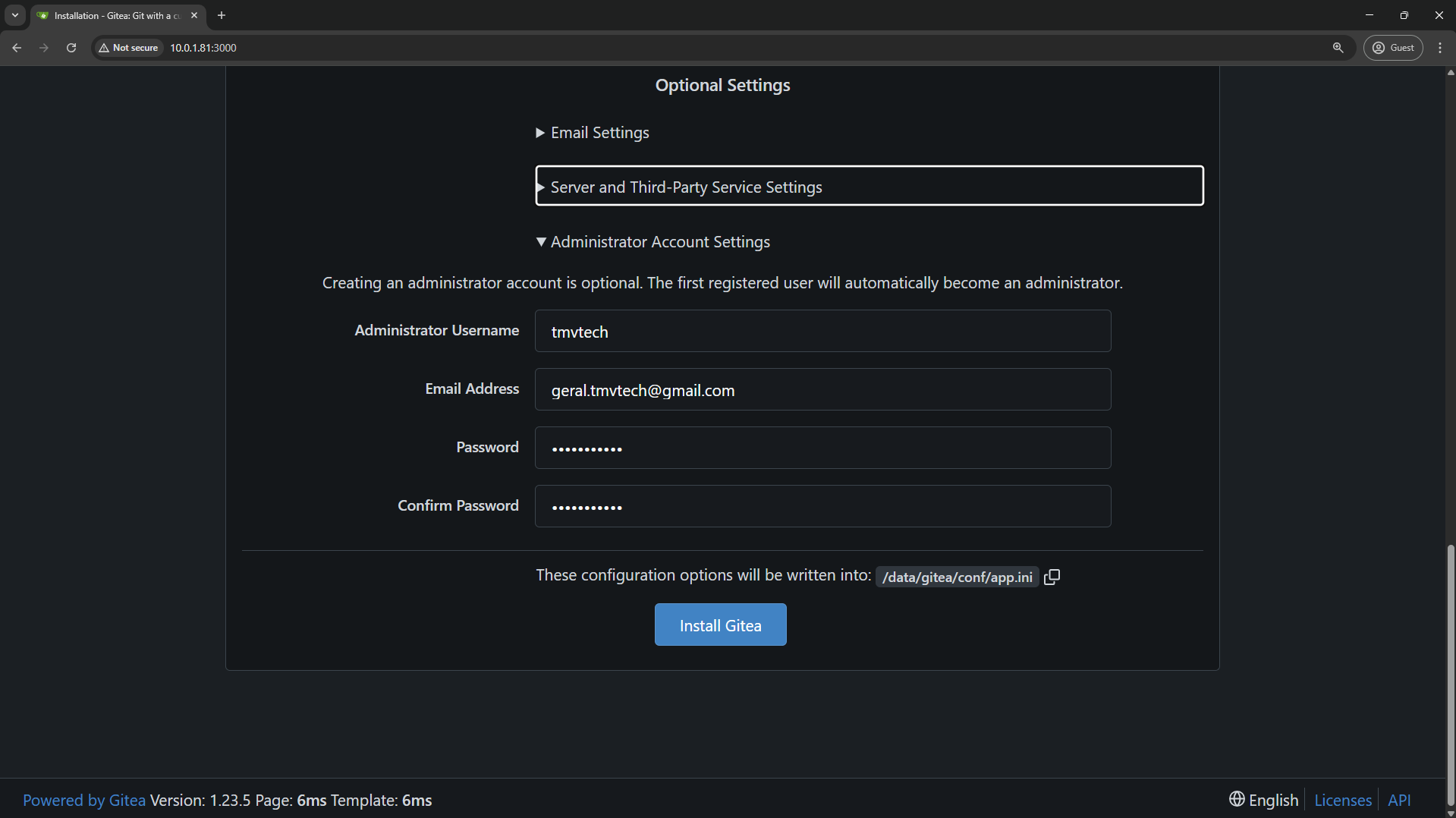Click the Install Gitea button
The width and height of the screenshot is (1456, 818).
tap(720, 625)
